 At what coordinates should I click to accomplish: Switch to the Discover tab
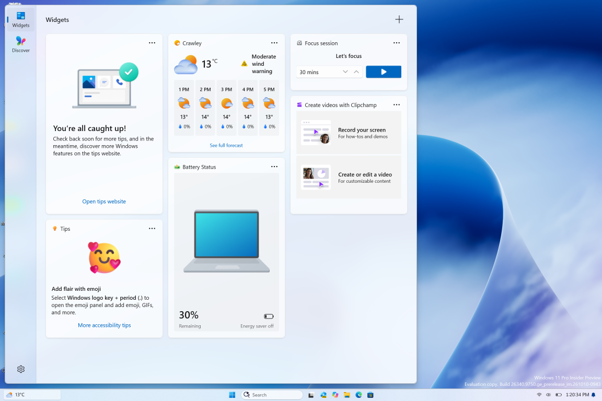(21, 44)
